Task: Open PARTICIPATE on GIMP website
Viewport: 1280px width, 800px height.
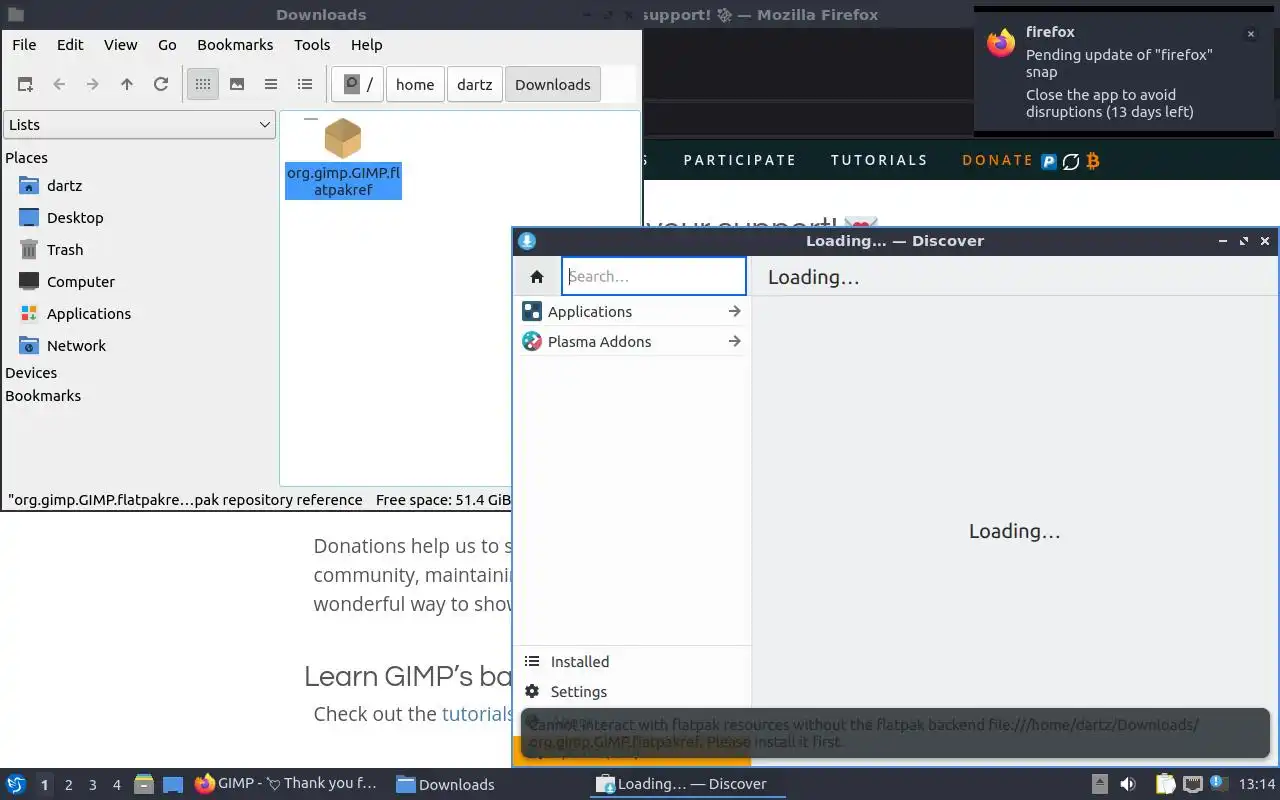Action: point(740,160)
